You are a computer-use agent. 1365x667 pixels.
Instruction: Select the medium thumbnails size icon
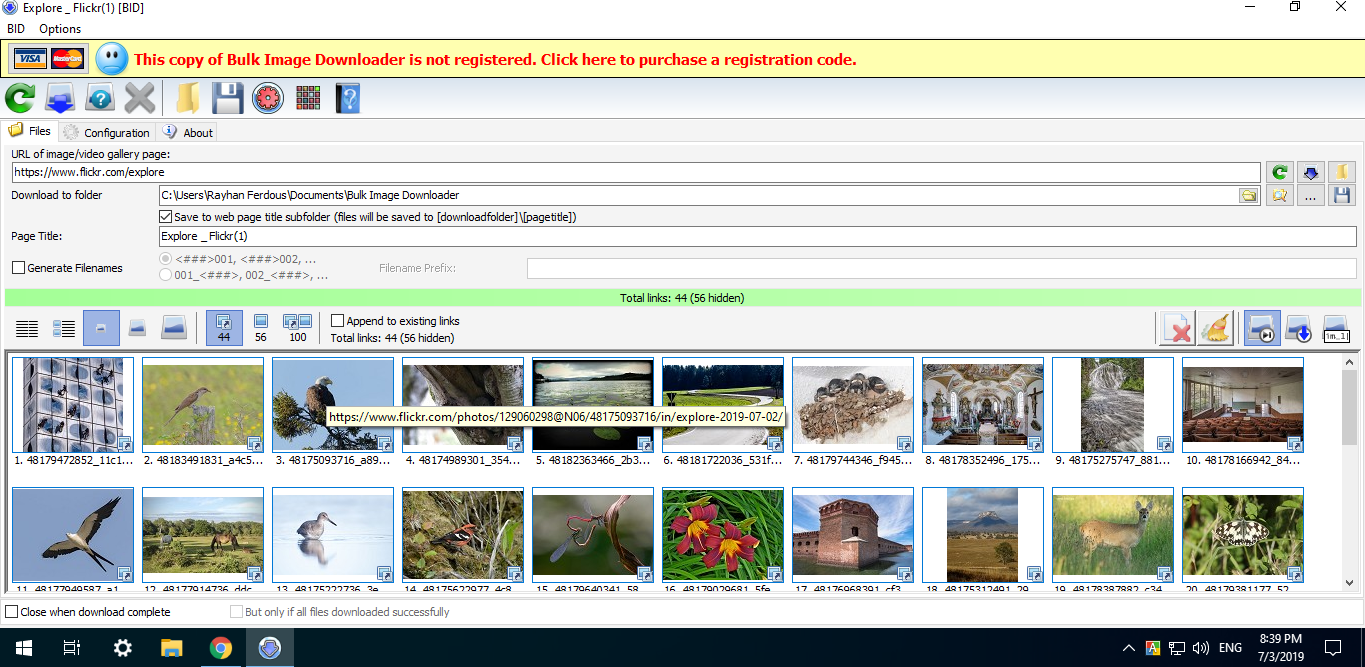[138, 328]
